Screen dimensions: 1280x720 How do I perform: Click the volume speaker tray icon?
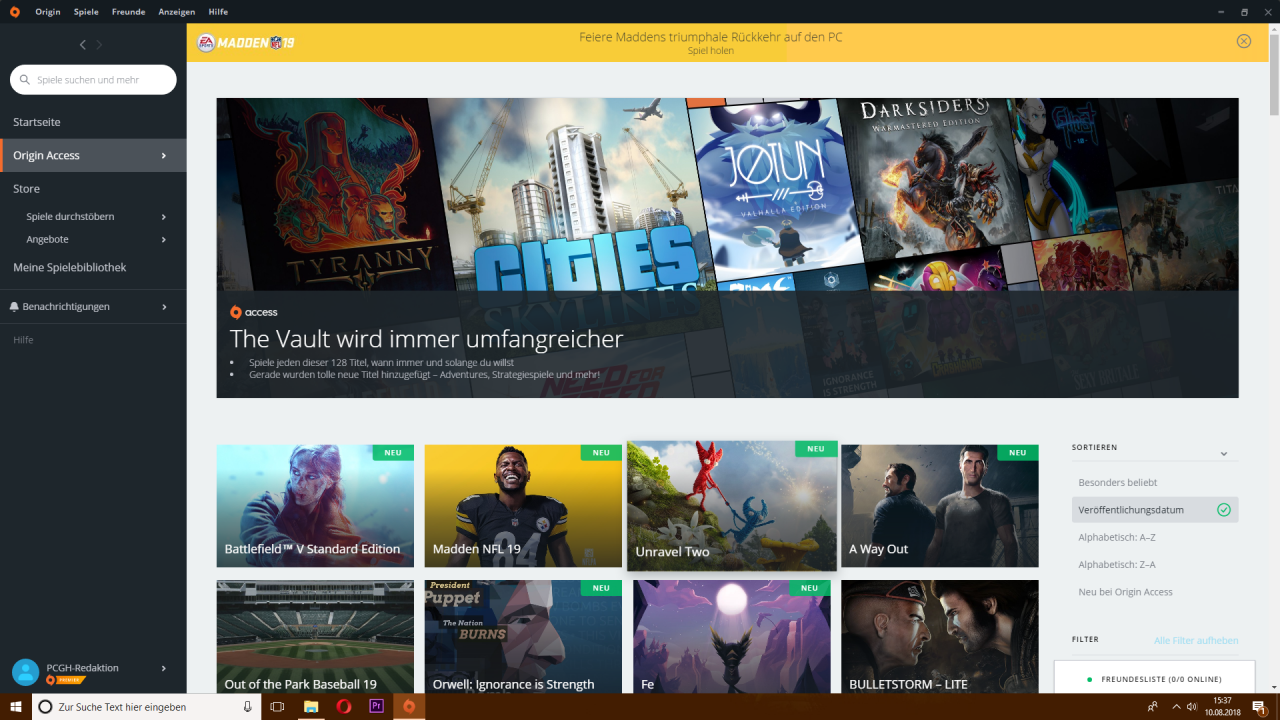point(1192,707)
